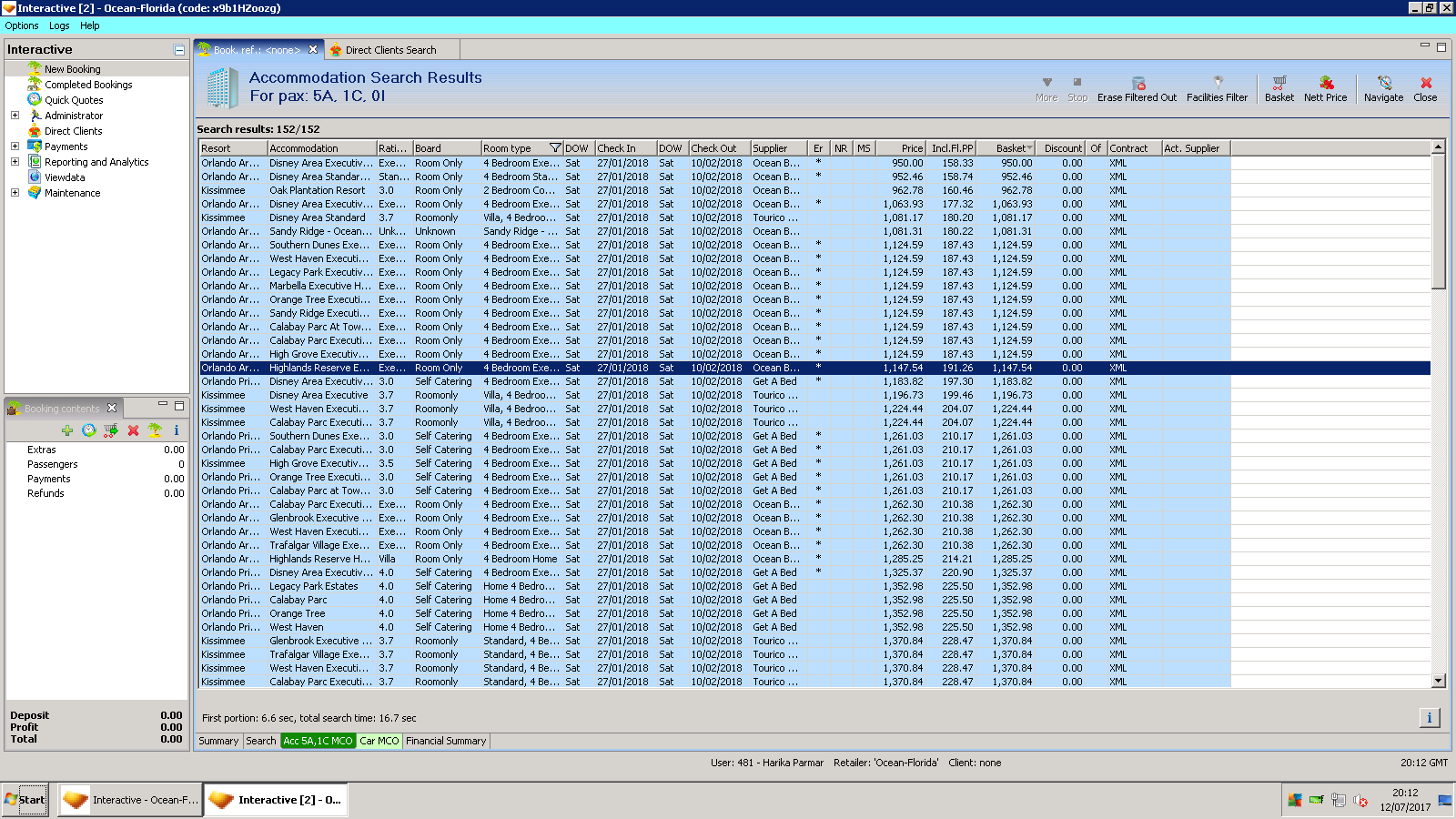This screenshot has height=819, width=1456.
Task: Expand the Reporting and Analytics node
Action: [x=15, y=162]
